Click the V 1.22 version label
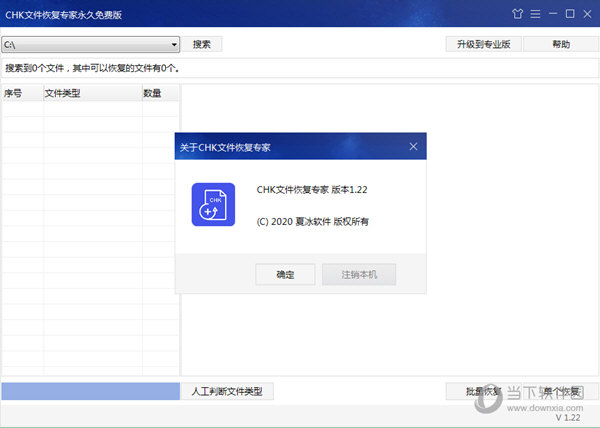This screenshot has height=428, width=600. [568, 418]
